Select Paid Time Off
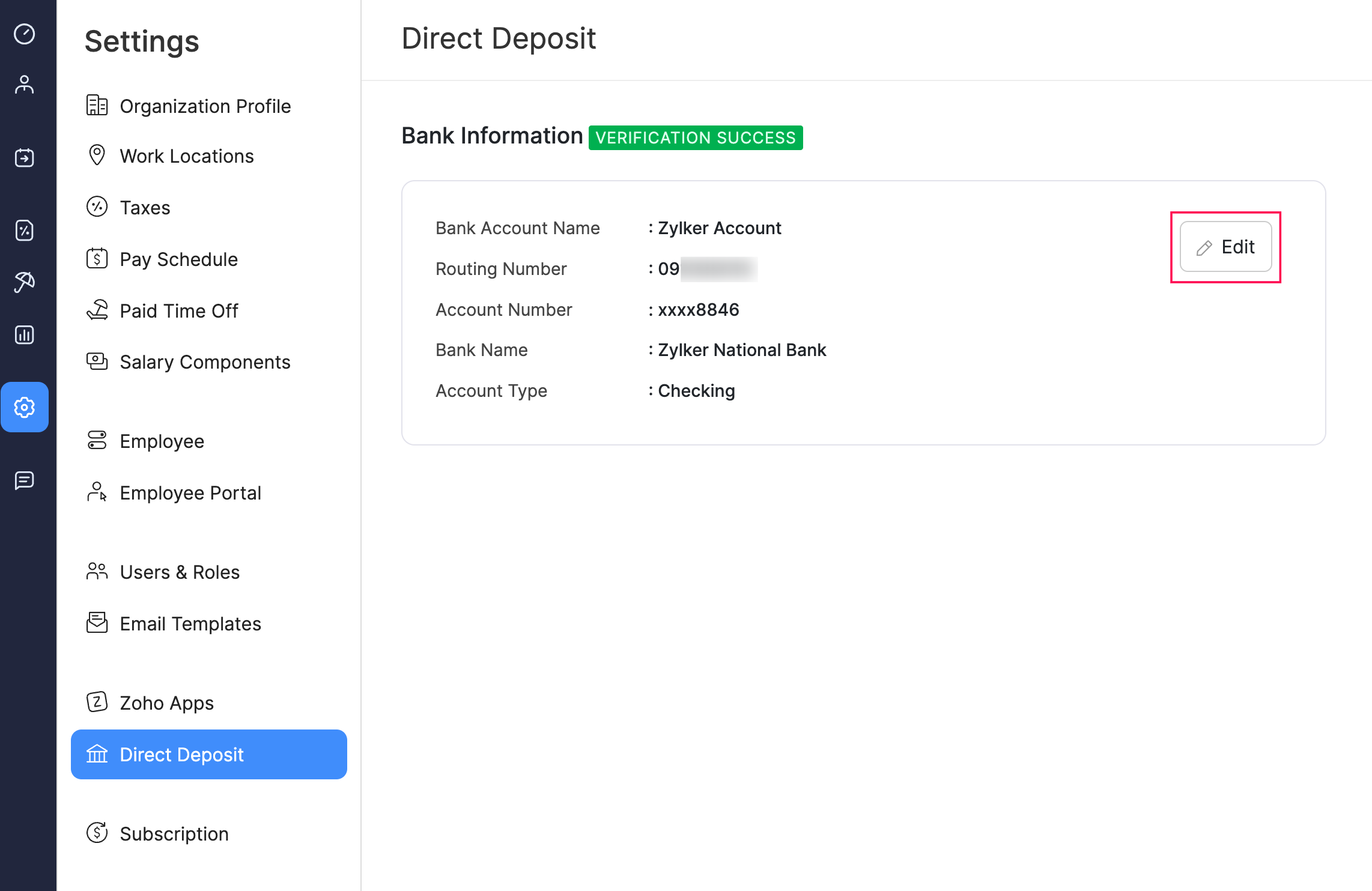Viewport: 1372px width, 891px height. (x=178, y=310)
